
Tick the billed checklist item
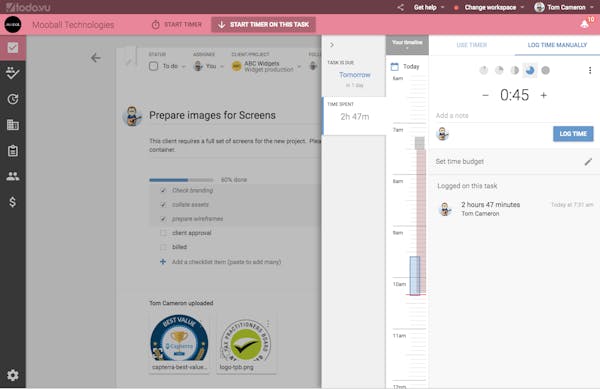(x=163, y=247)
